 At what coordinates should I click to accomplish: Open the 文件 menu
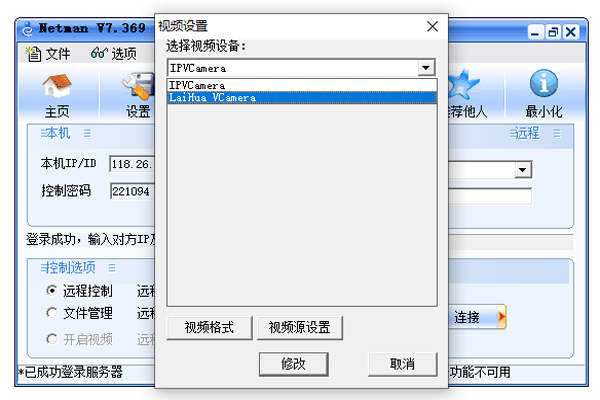(x=49, y=54)
